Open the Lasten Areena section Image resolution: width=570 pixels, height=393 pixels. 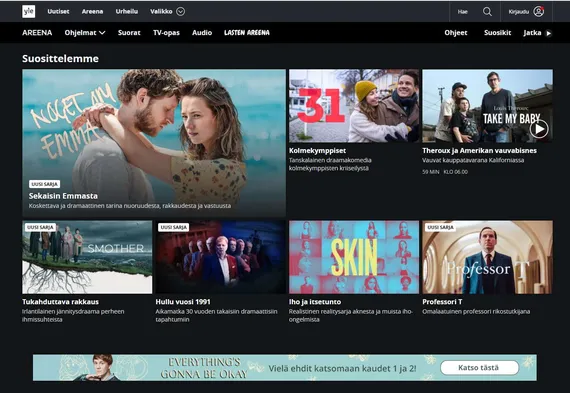247,33
